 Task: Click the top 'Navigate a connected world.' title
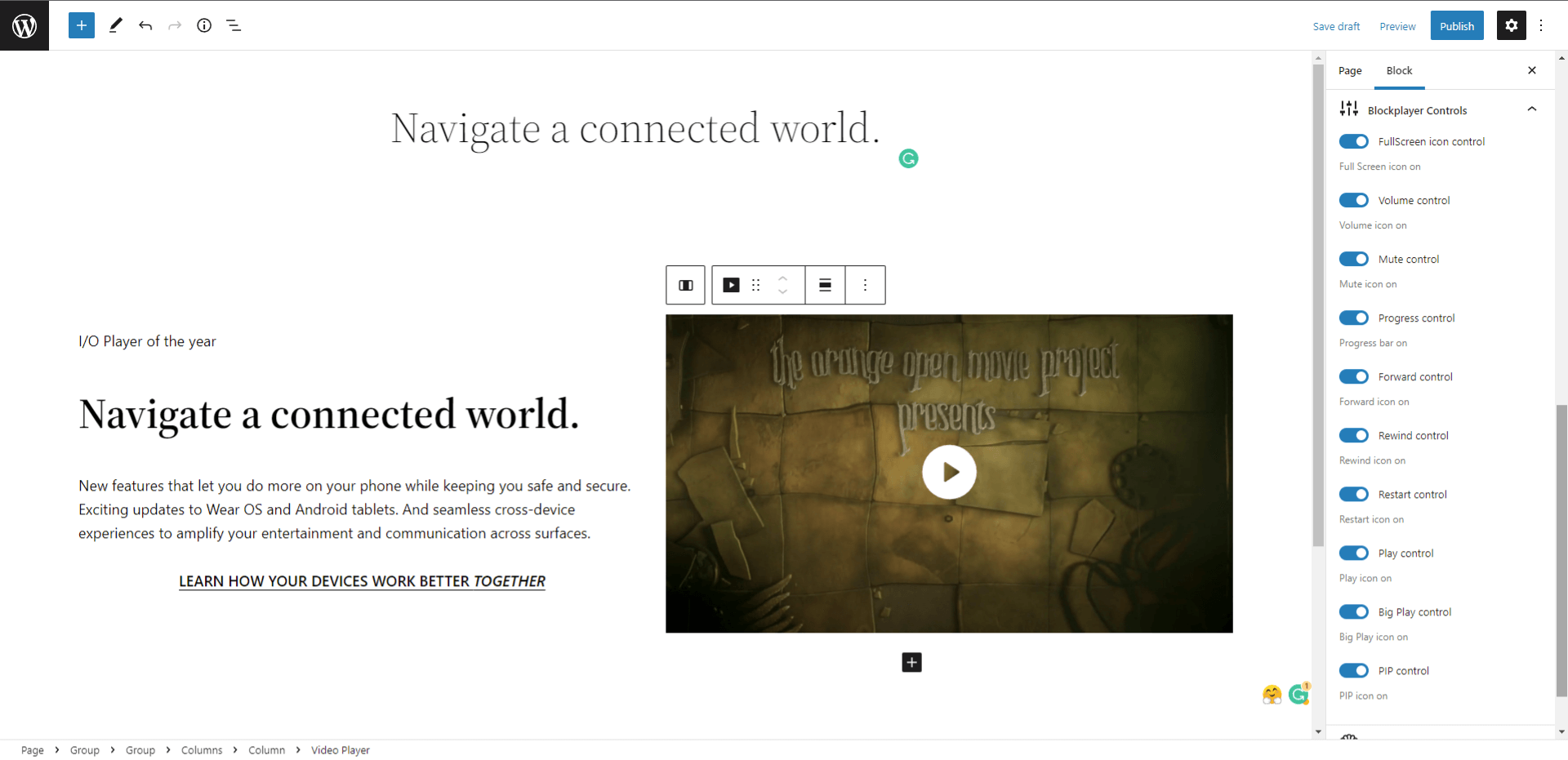tap(635, 128)
